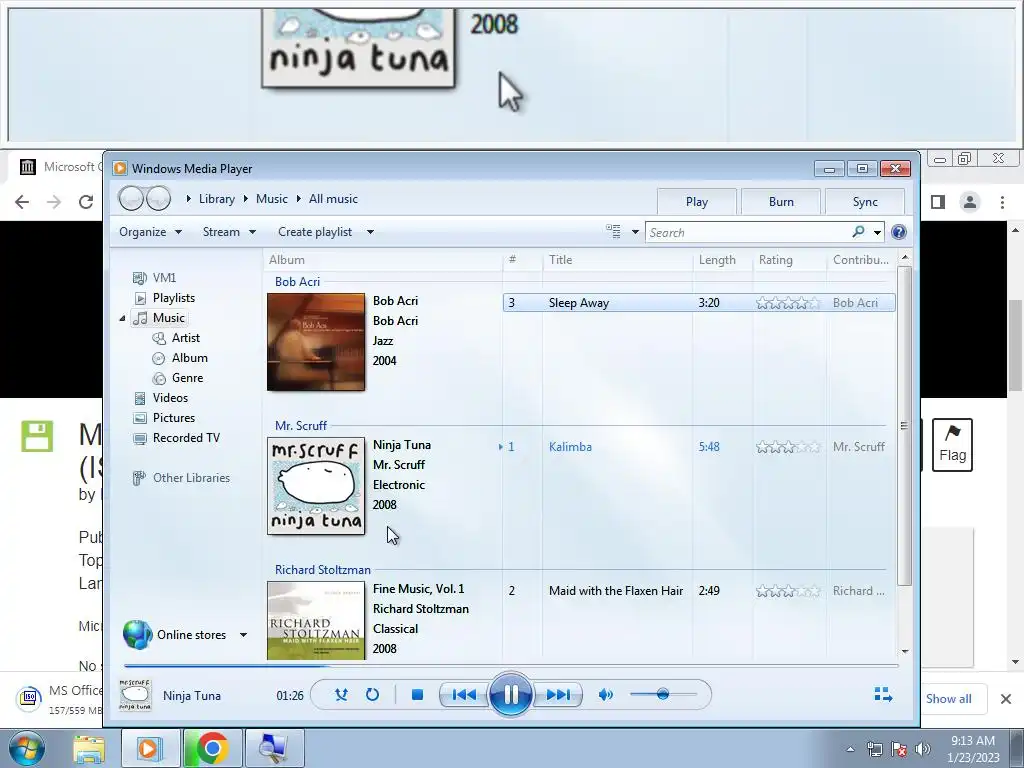Toggle shuffle in the playback controls
The width and height of the screenshot is (1024, 768).
[341, 695]
